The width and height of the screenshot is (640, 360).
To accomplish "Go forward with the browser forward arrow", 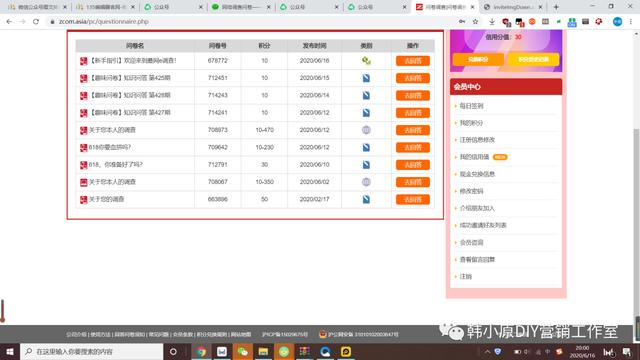I will pos(22,22).
